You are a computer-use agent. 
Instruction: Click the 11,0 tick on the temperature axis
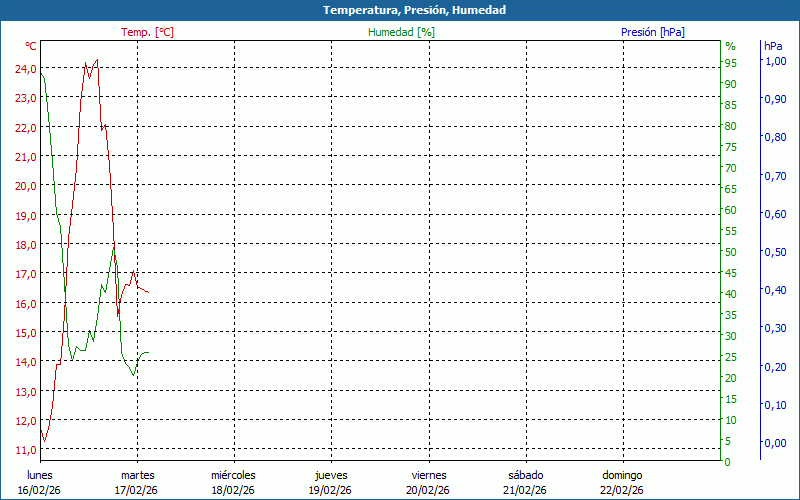[26, 450]
